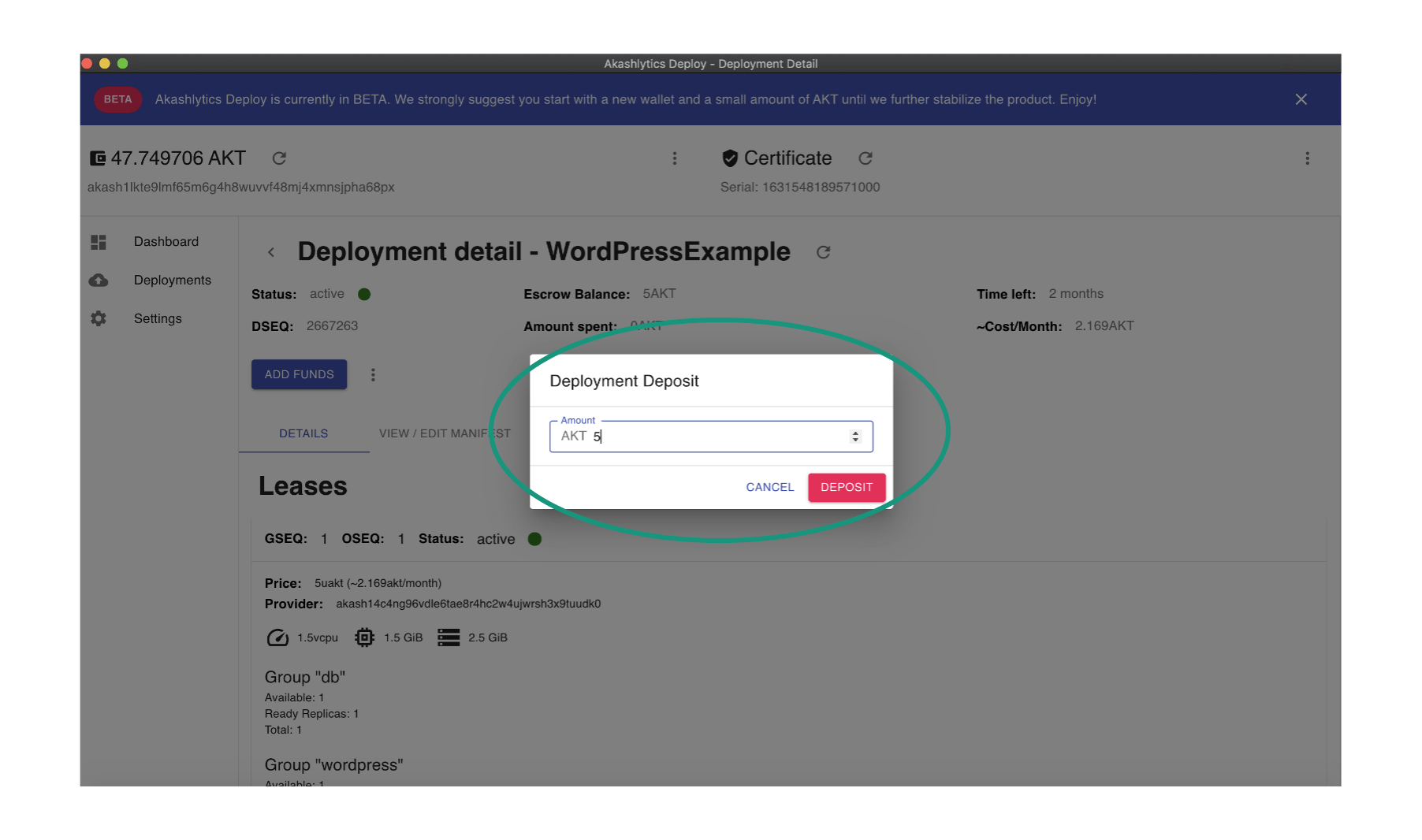Image resolution: width=1422 pixels, height=840 pixels.
Task: Click the 1.5 GiB memory chip icon
Action: 364,638
